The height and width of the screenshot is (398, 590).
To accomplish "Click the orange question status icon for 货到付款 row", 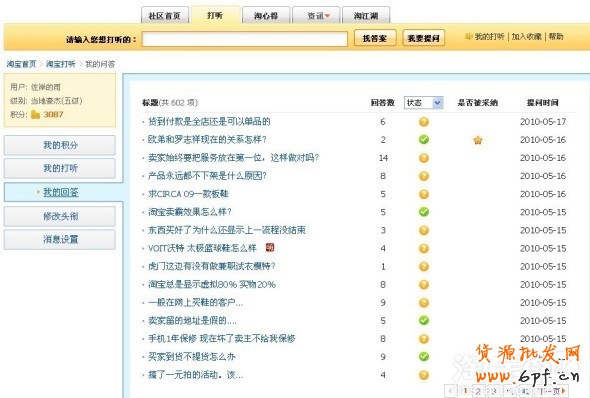I will click(424, 122).
